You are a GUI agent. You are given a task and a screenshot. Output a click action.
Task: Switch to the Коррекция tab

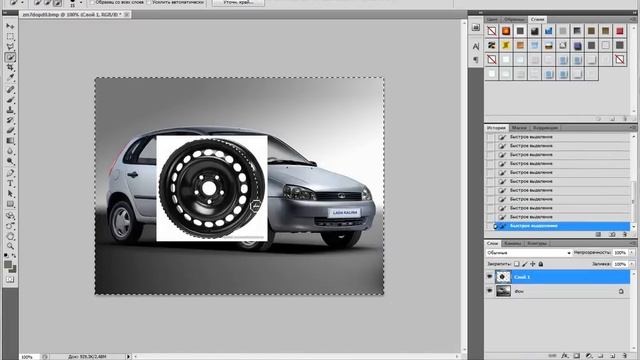(545, 128)
